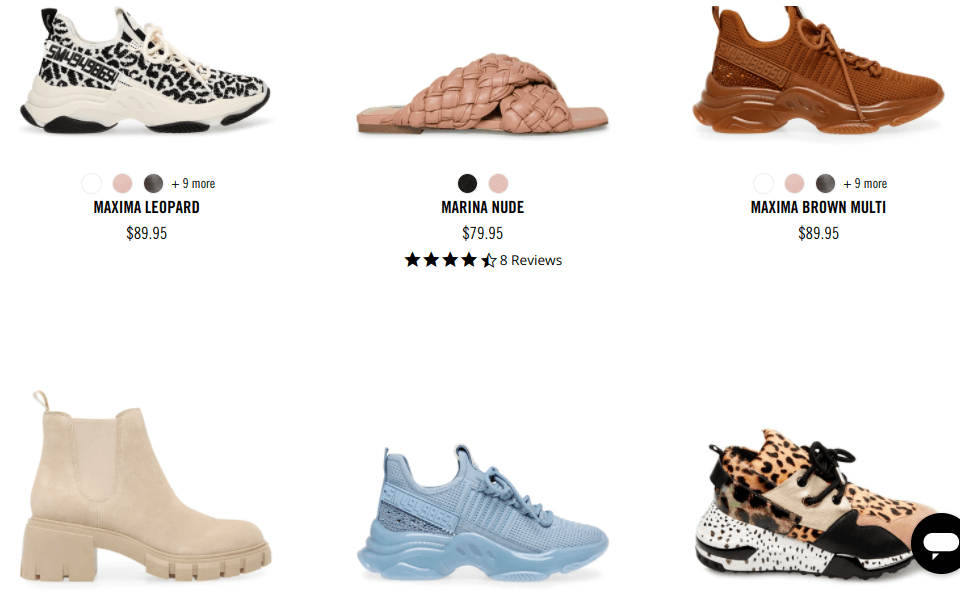The image size is (960, 597).
Task: Choose dark grey swatch under Maxima Brown Multi
Action: [825, 183]
